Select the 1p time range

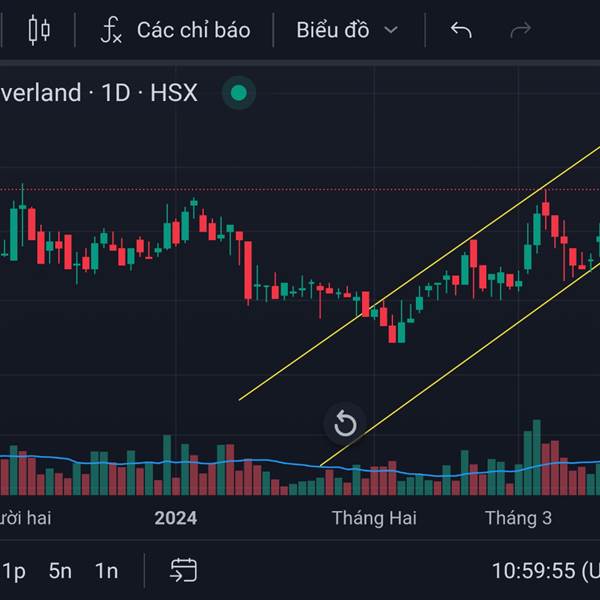tap(14, 571)
